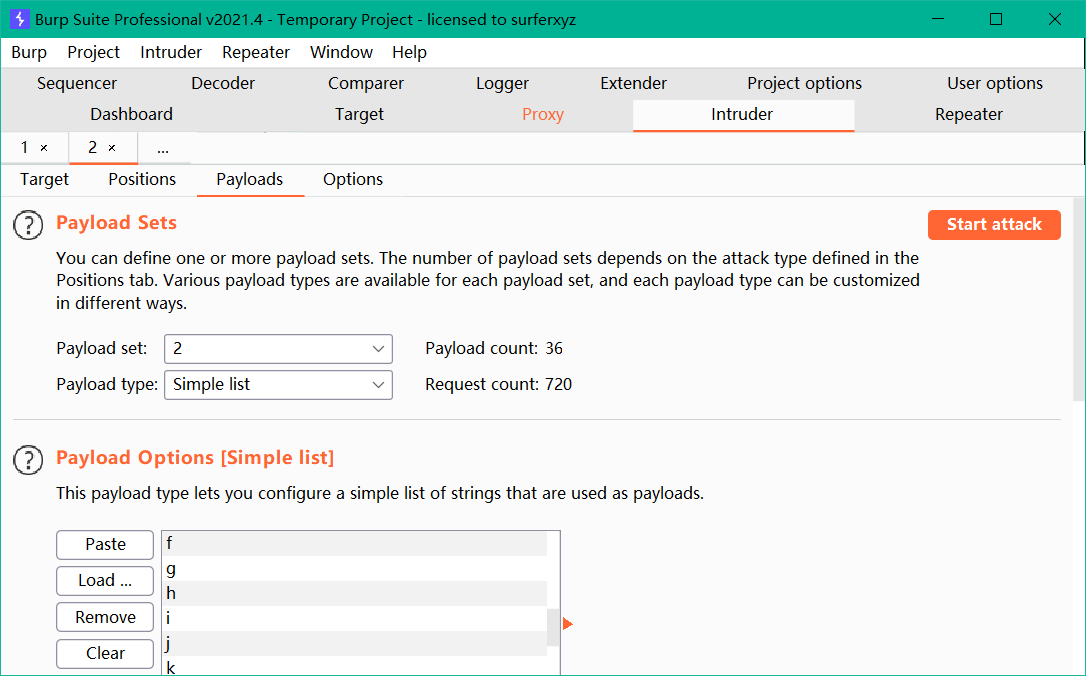The image size is (1086, 676).
Task: Switch to the Comparer tab
Action: [x=366, y=83]
